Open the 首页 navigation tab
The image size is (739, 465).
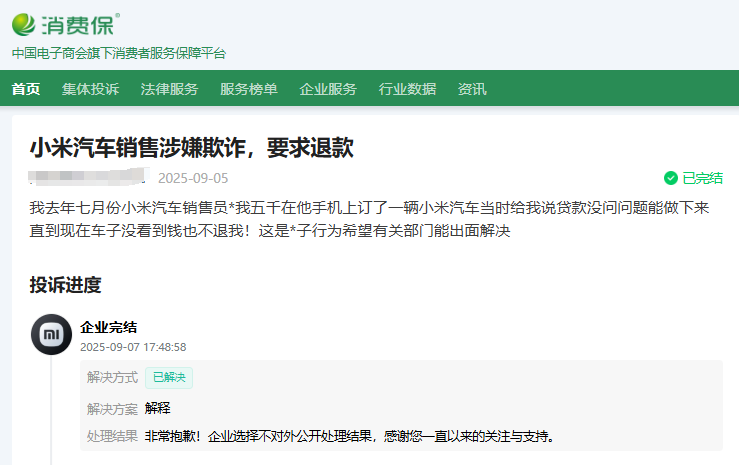click(26, 89)
